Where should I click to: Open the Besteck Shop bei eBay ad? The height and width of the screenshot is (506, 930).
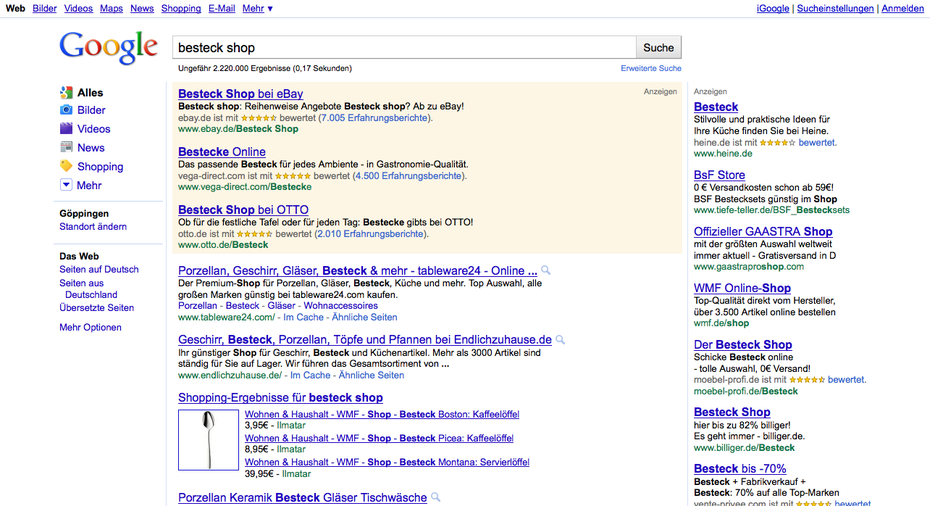pyautogui.click(x=240, y=94)
